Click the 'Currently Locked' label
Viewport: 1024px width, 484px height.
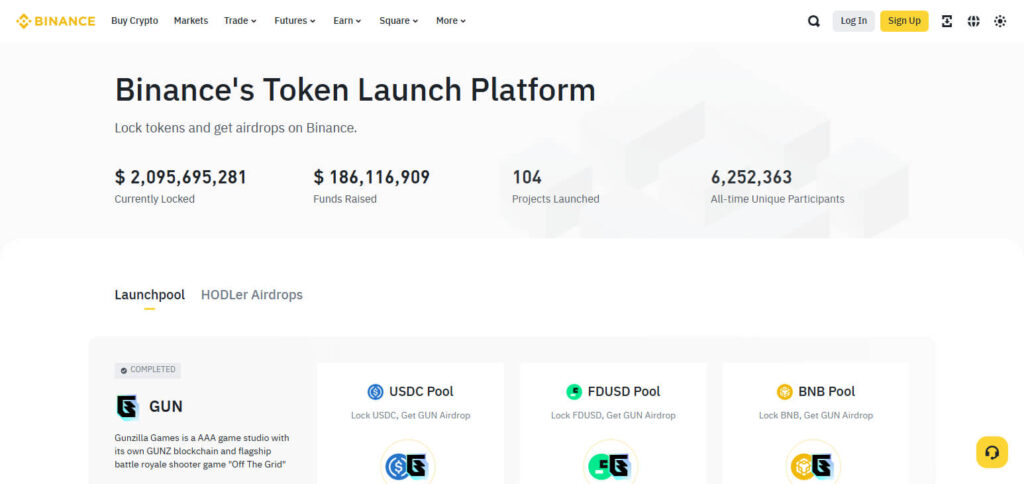click(155, 199)
